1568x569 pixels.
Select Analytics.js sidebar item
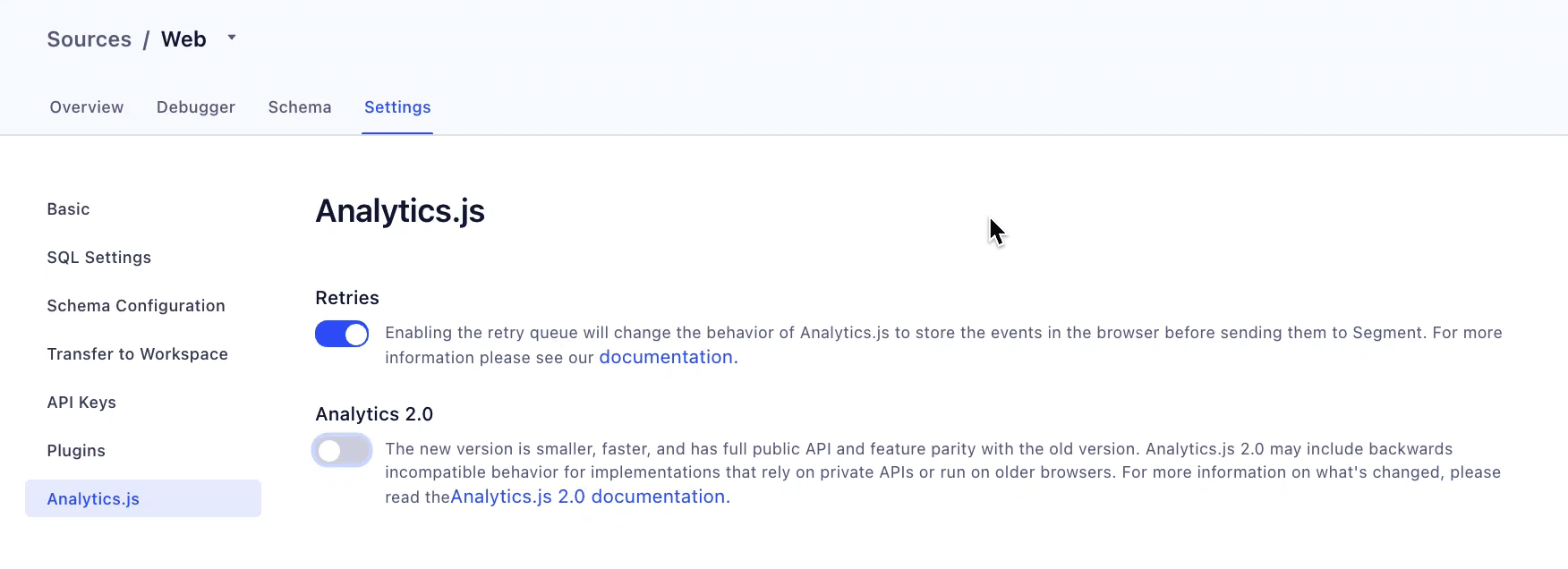[x=143, y=498]
